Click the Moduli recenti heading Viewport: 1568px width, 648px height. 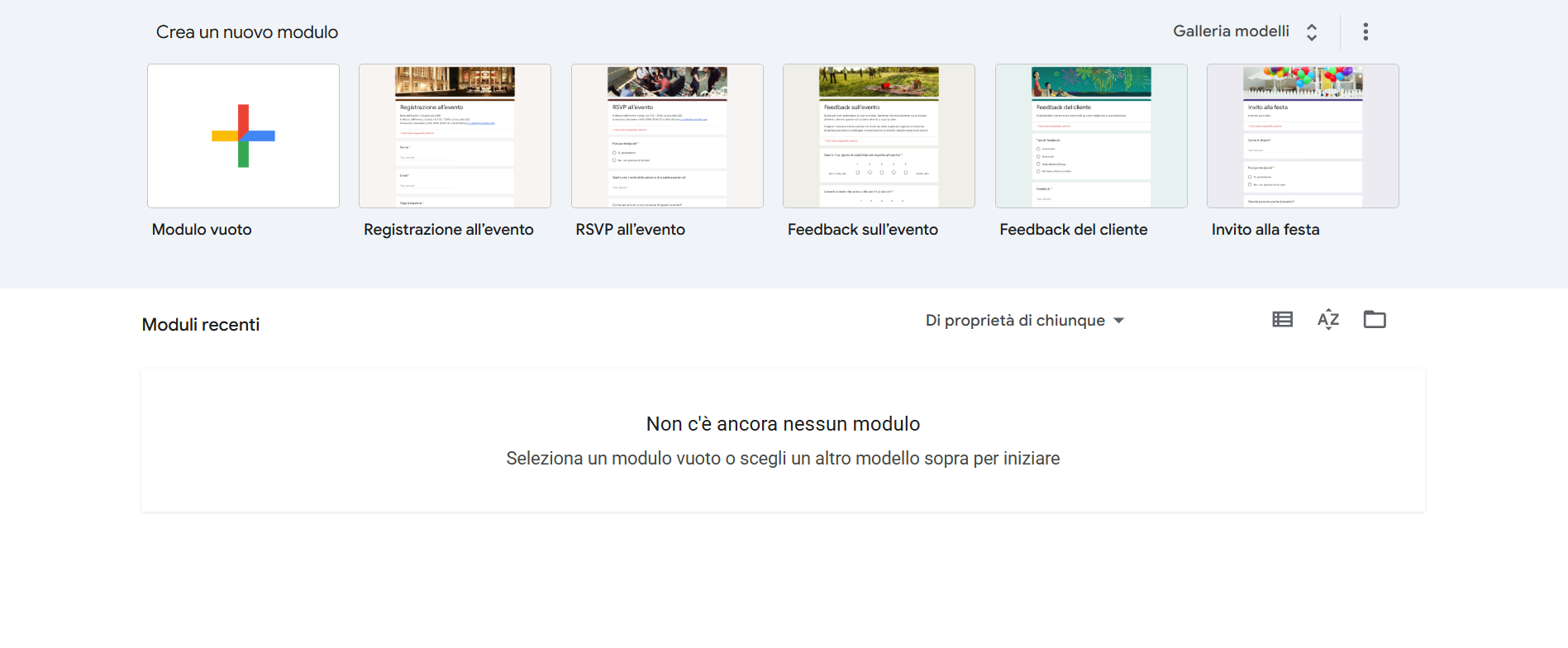pos(201,325)
